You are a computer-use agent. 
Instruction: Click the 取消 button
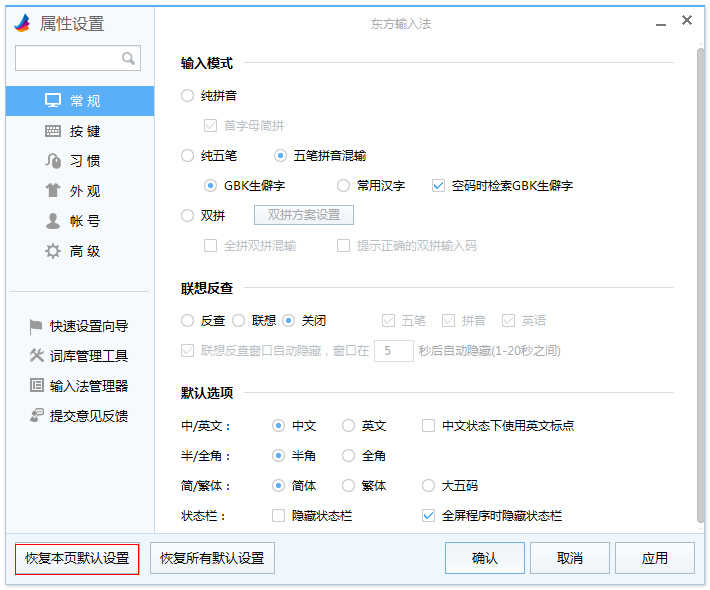(x=570, y=558)
